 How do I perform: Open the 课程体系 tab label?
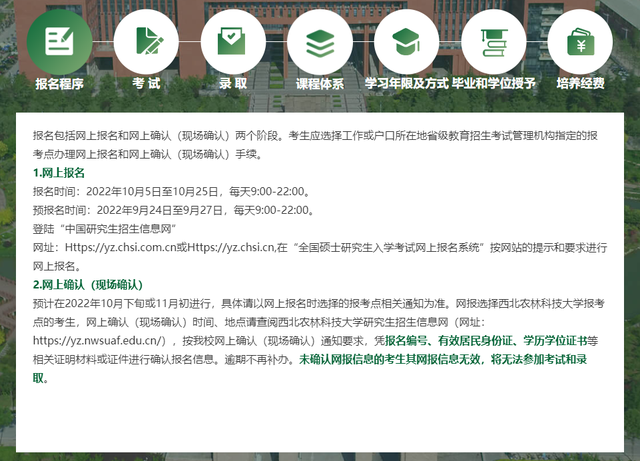pos(320,84)
